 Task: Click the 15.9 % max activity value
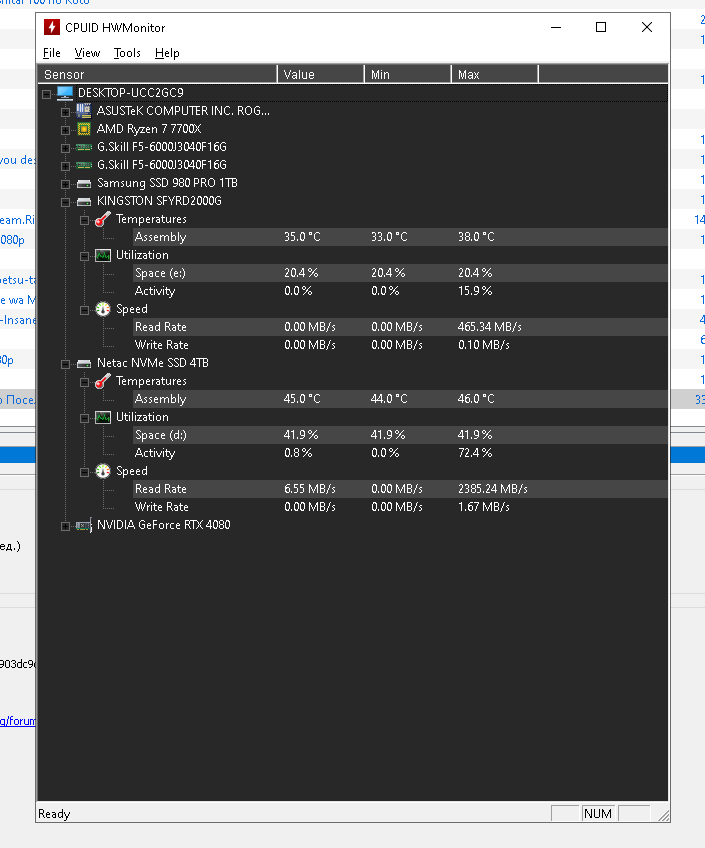coord(475,291)
